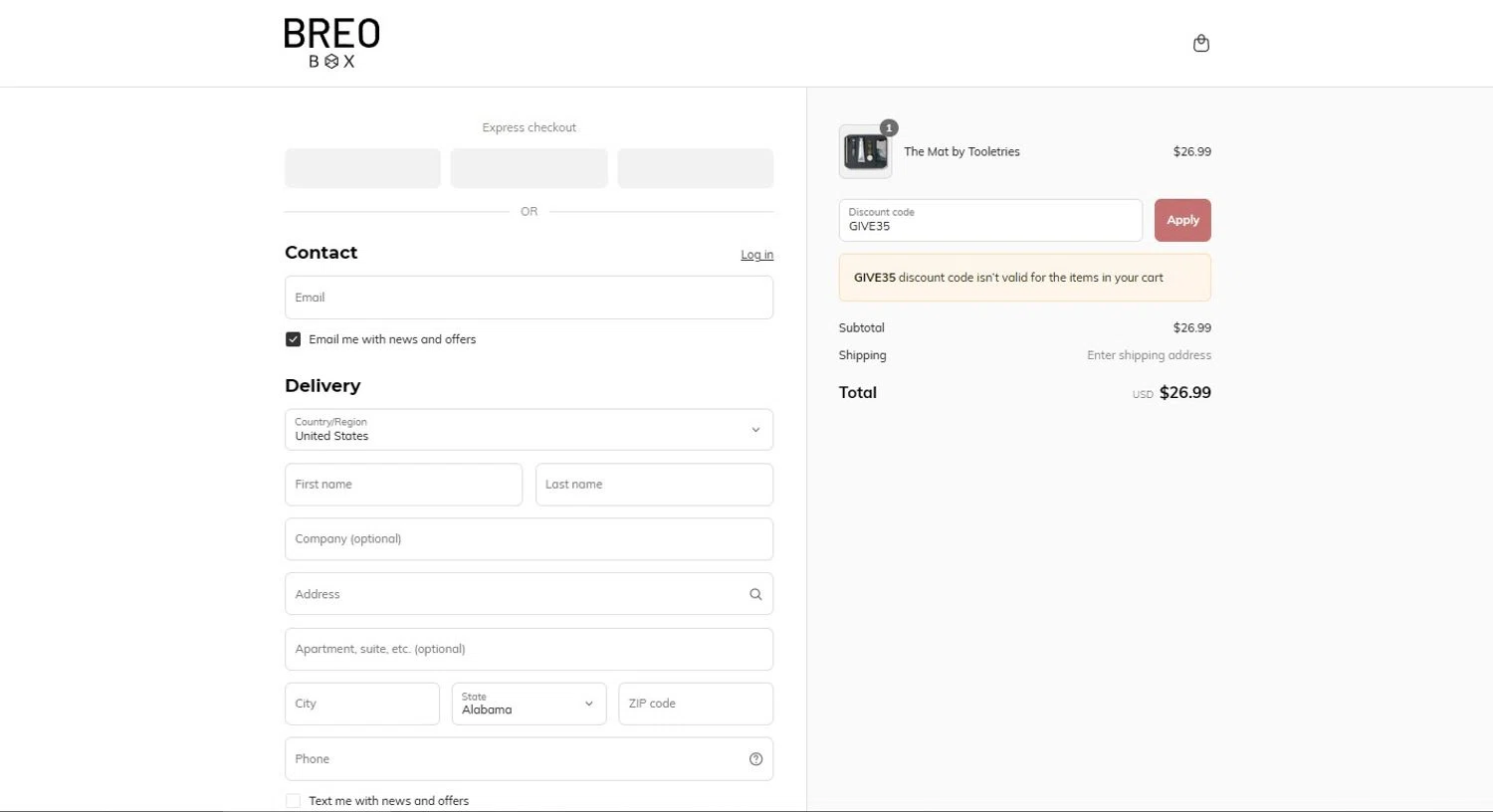The height and width of the screenshot is (812, 1493).
Task: Focus the Last name field
Action: pos(654,485)
